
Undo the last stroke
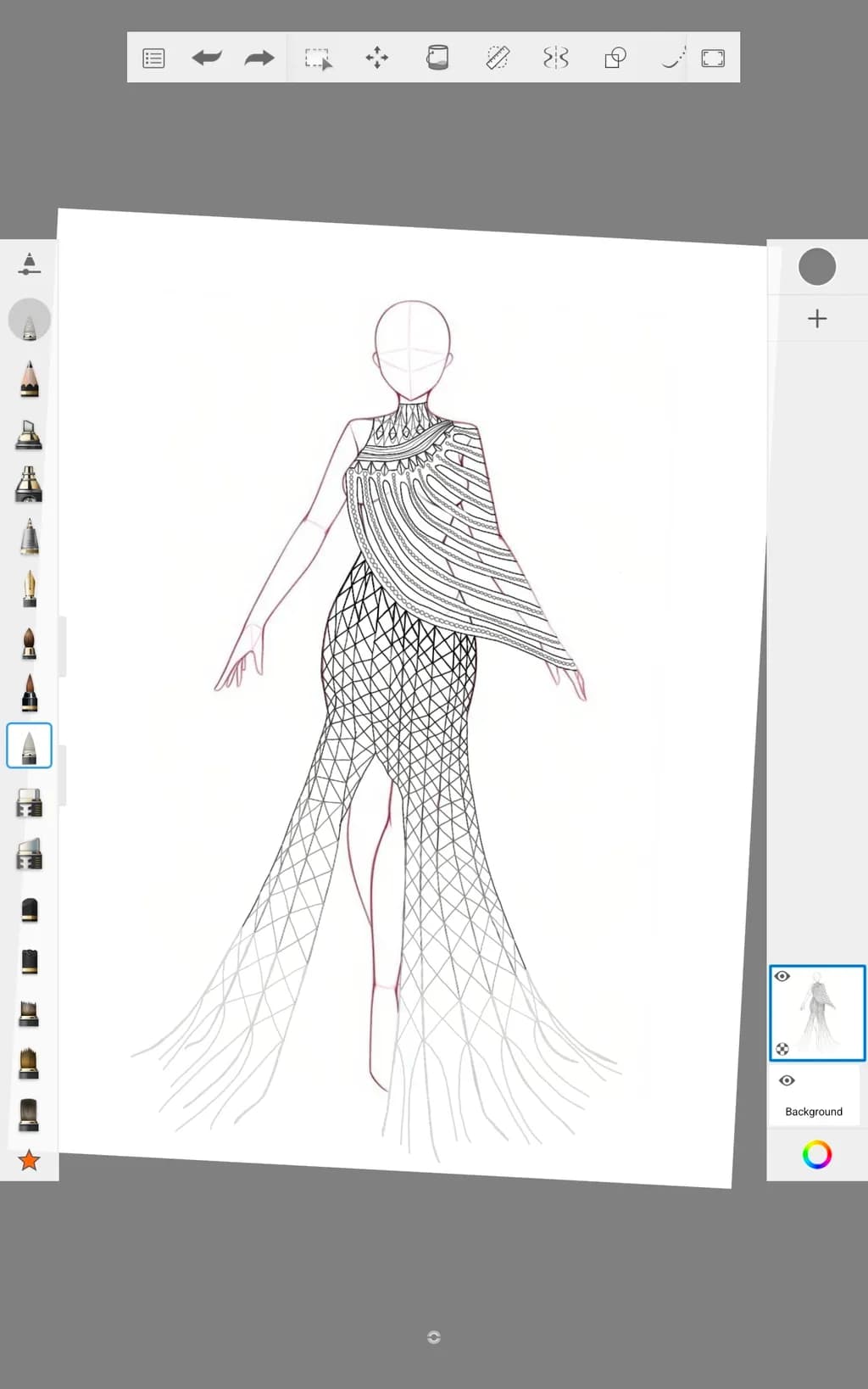pyautogui.click(x=207, y=58)
